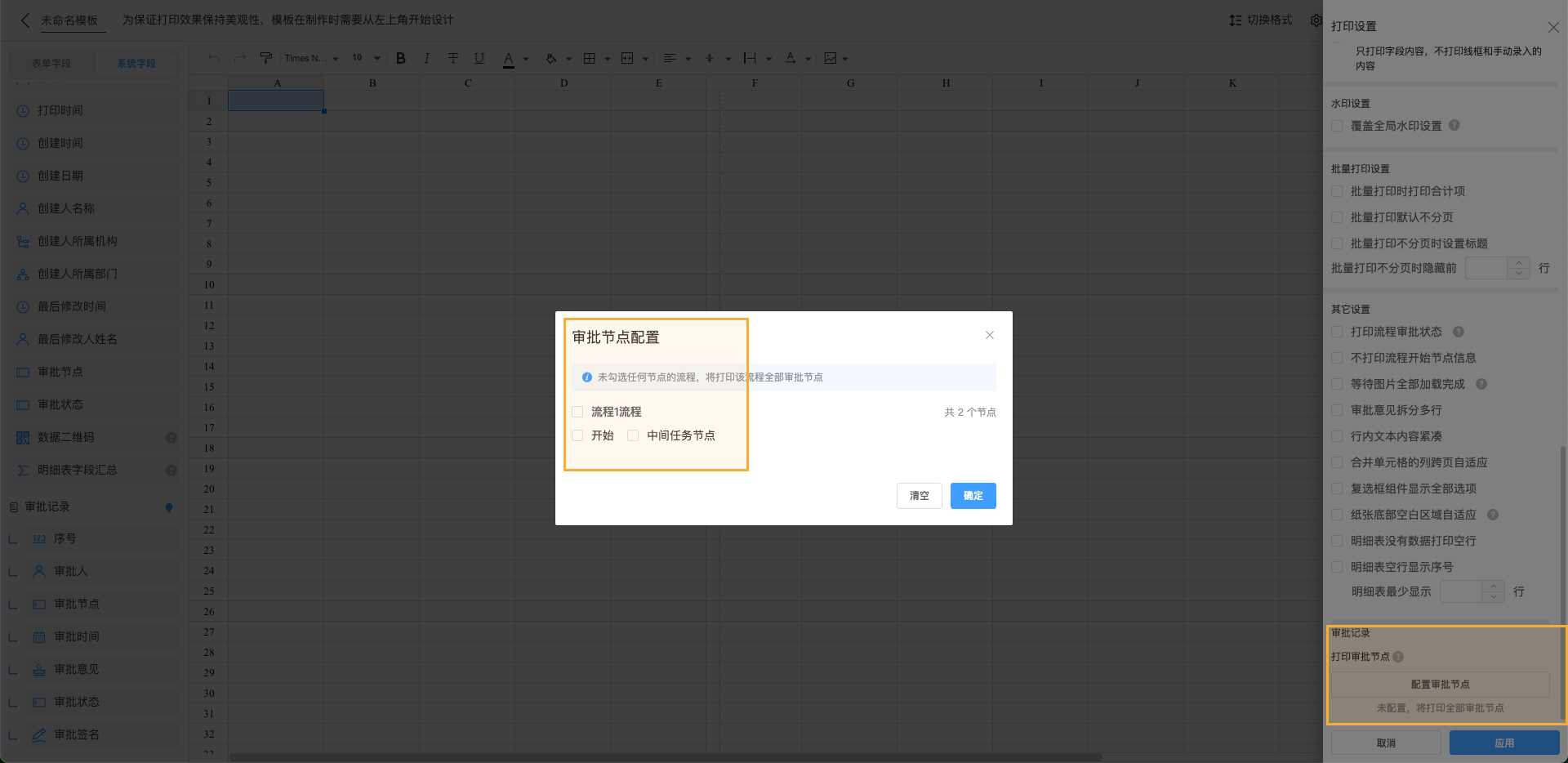Check the 中间任务节点 checkbox

(x=633, y=435)
